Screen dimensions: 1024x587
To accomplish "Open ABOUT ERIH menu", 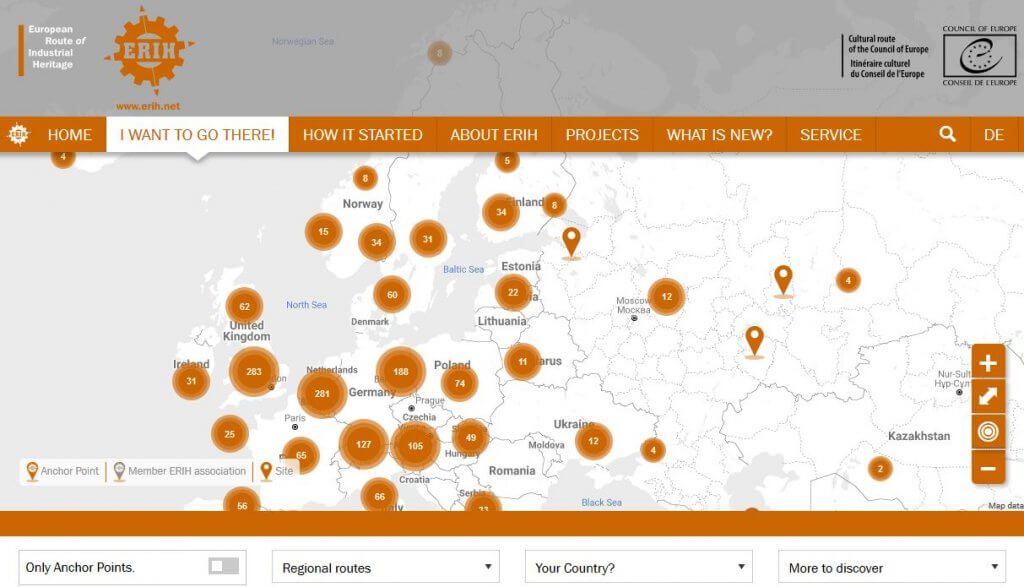I will [494, 135].
